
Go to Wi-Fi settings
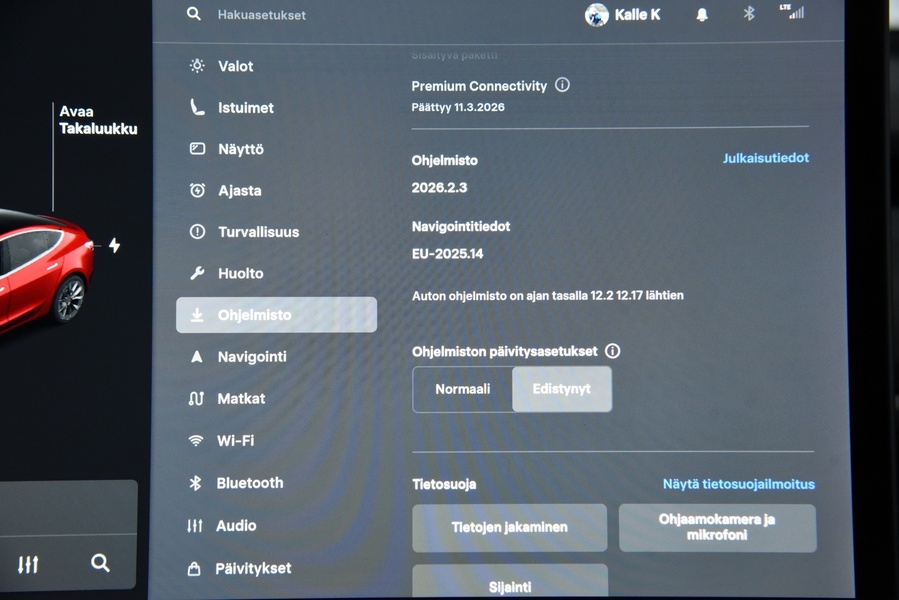235,441
